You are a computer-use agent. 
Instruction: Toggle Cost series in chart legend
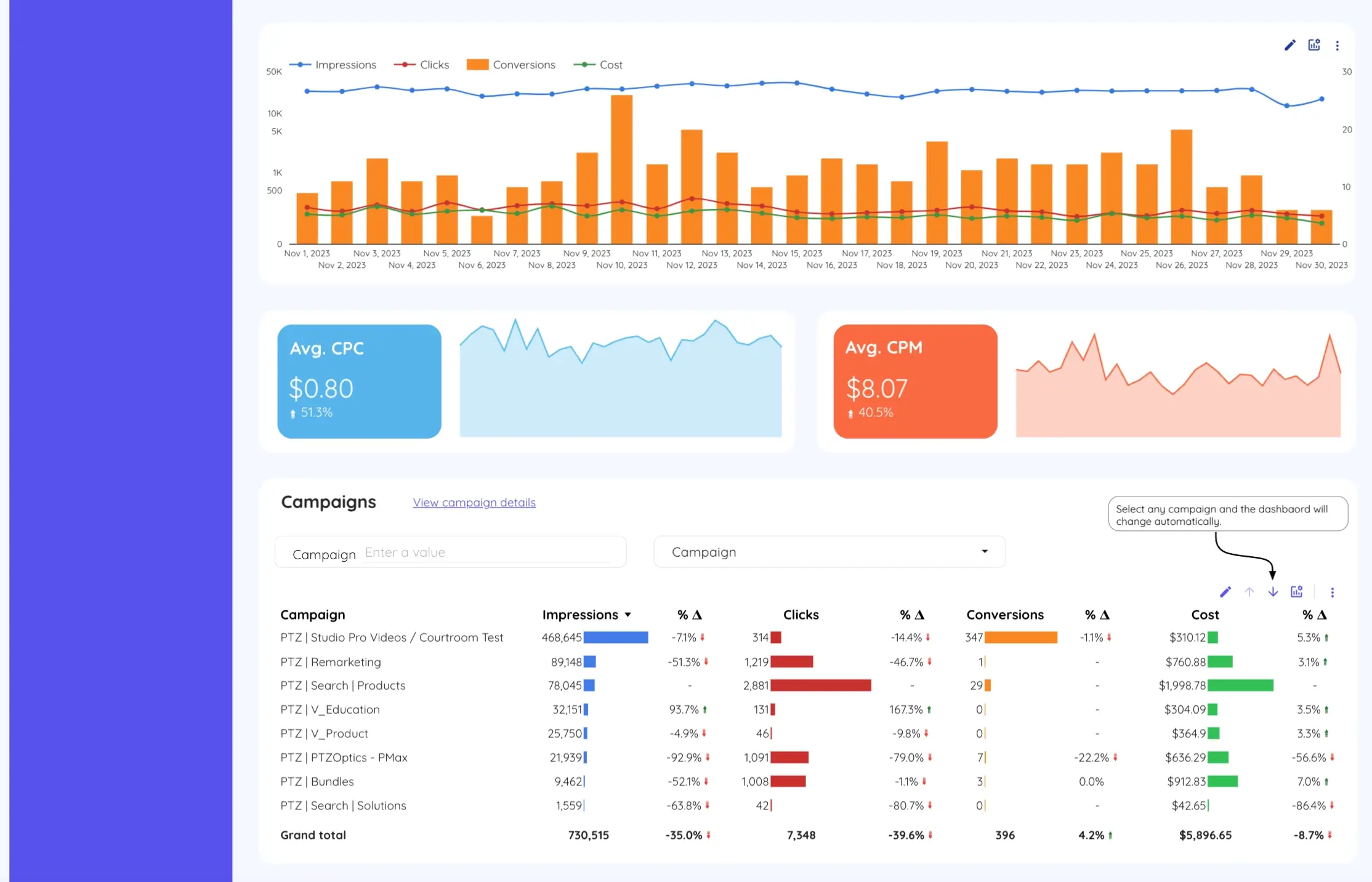(598, 65)
